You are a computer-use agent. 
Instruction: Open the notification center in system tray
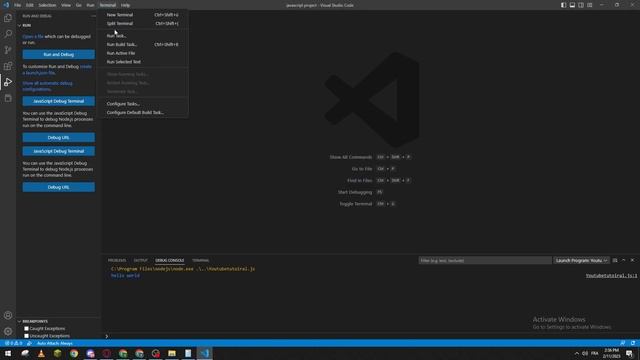point(629,353)
